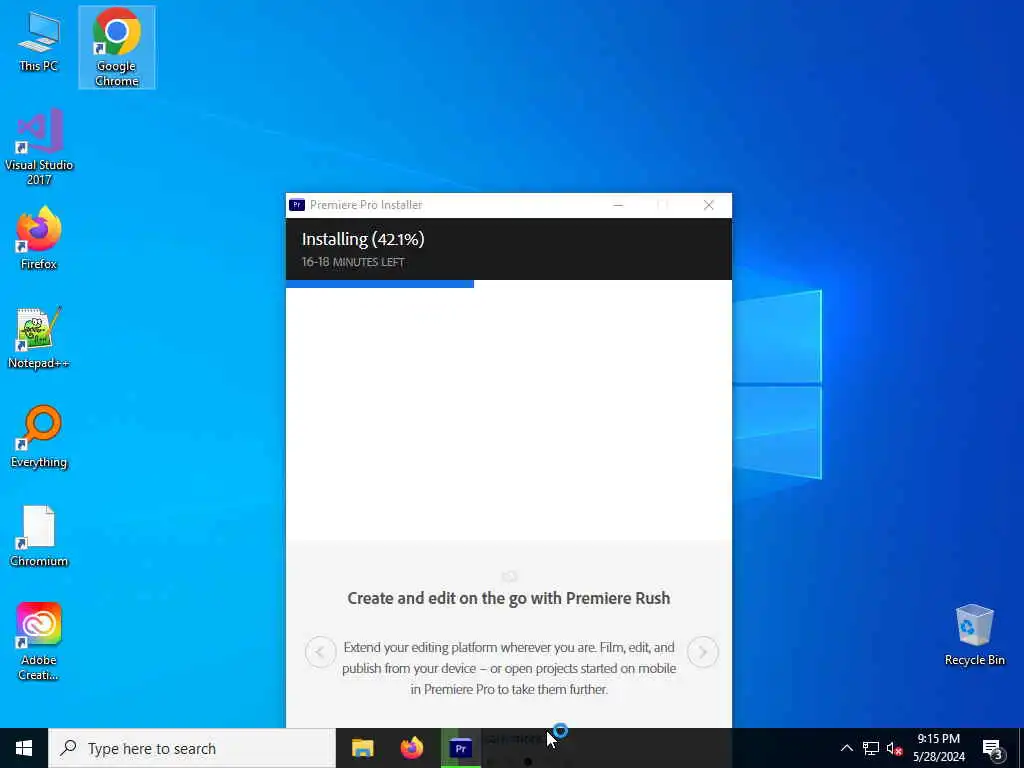This screenshot has width=1024, height=768.
Task: Select the Adobe Creative Cloud shortcut
Action: (x=39, y=642)
